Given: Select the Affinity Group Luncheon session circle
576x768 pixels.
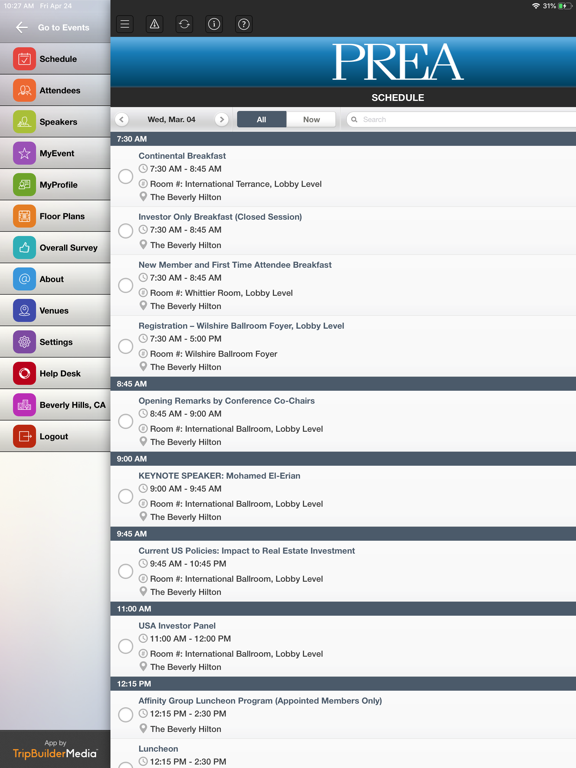Looking at the screenshot, I should 125,715.
